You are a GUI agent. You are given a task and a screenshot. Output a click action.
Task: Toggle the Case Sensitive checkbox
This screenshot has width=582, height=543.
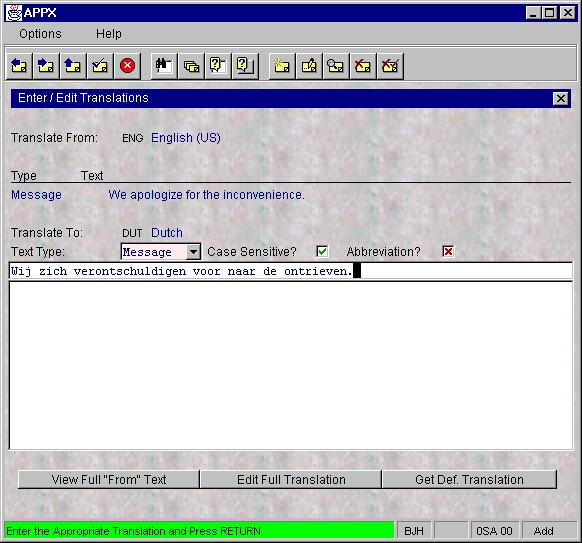point(322,251)
